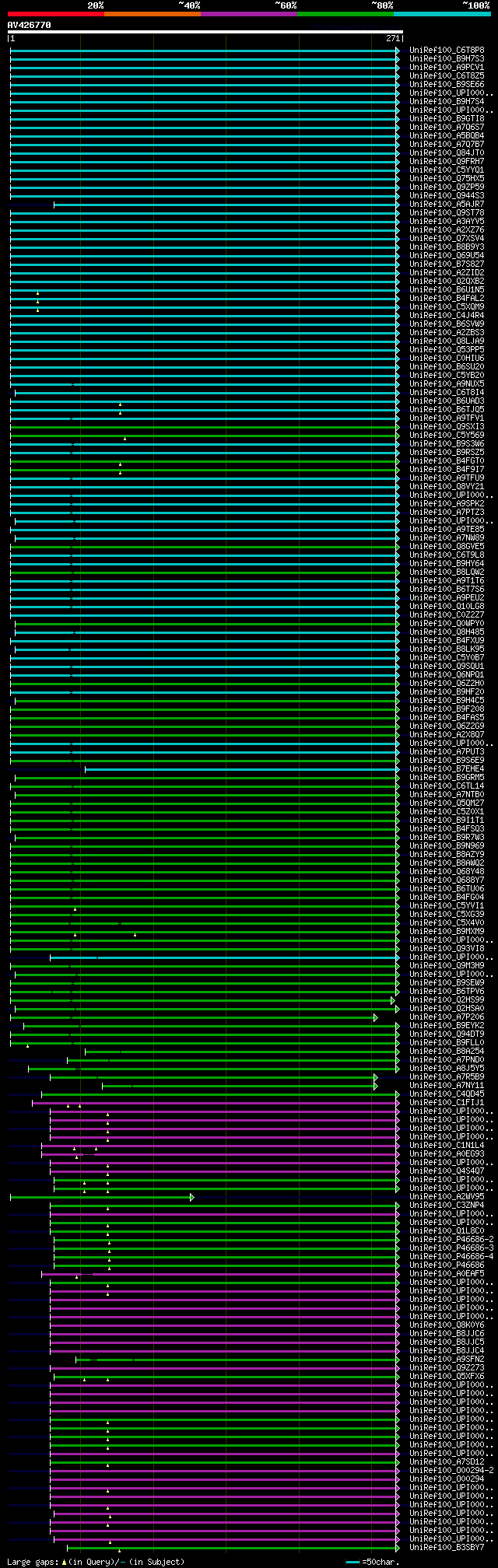
Task: Select hit label UniRef100_B9N969
Action: tap(447, 845)
